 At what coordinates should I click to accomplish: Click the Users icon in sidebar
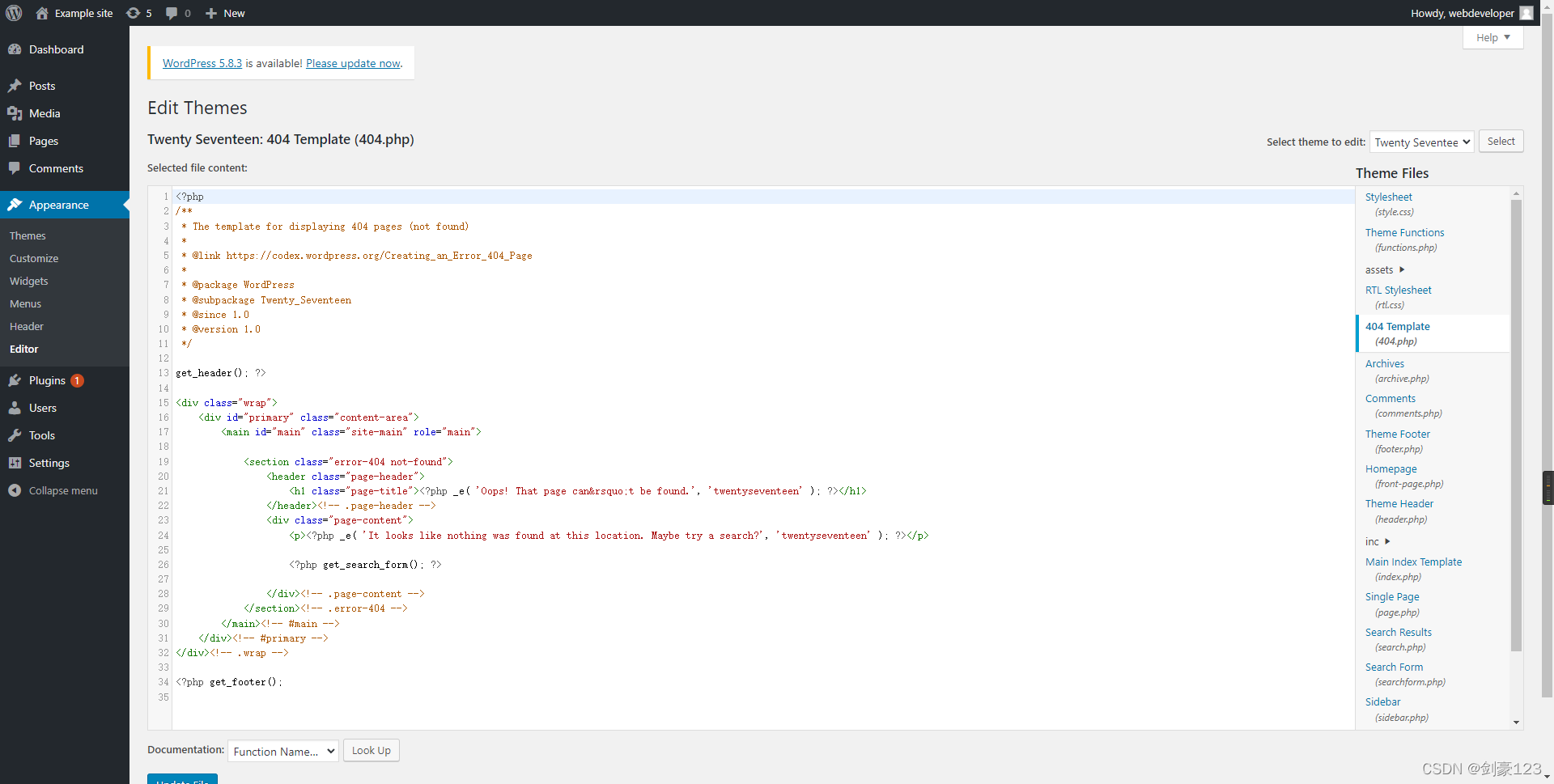click(15, 408)
